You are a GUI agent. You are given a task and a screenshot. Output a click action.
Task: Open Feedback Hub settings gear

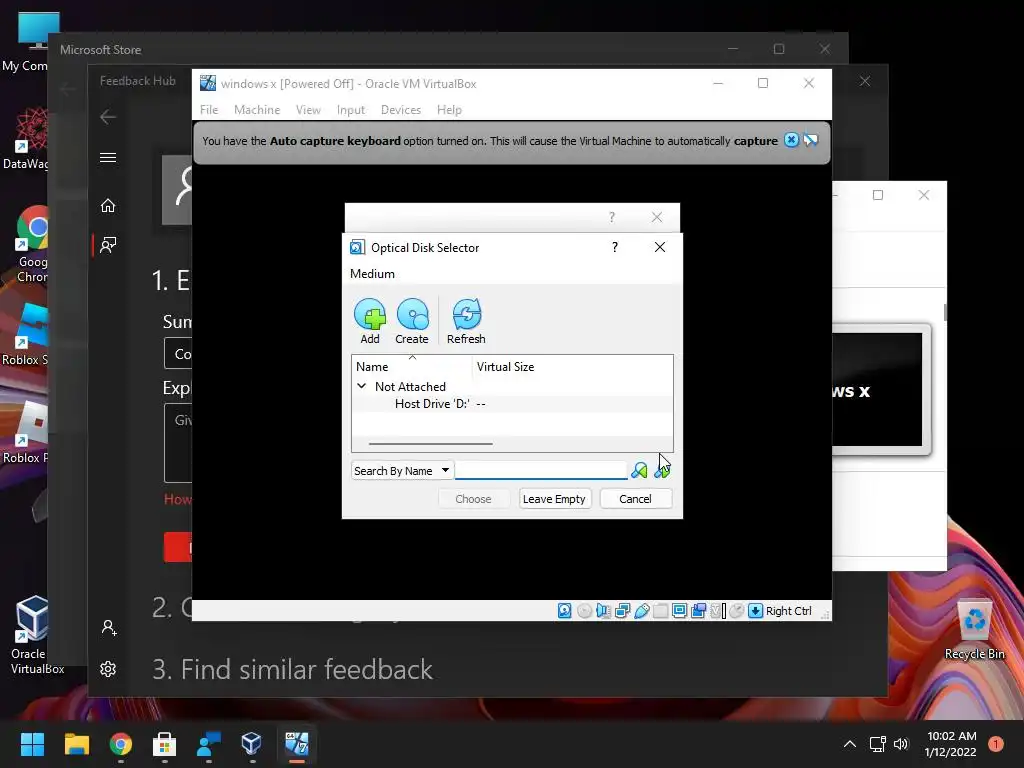click(108, 669)
